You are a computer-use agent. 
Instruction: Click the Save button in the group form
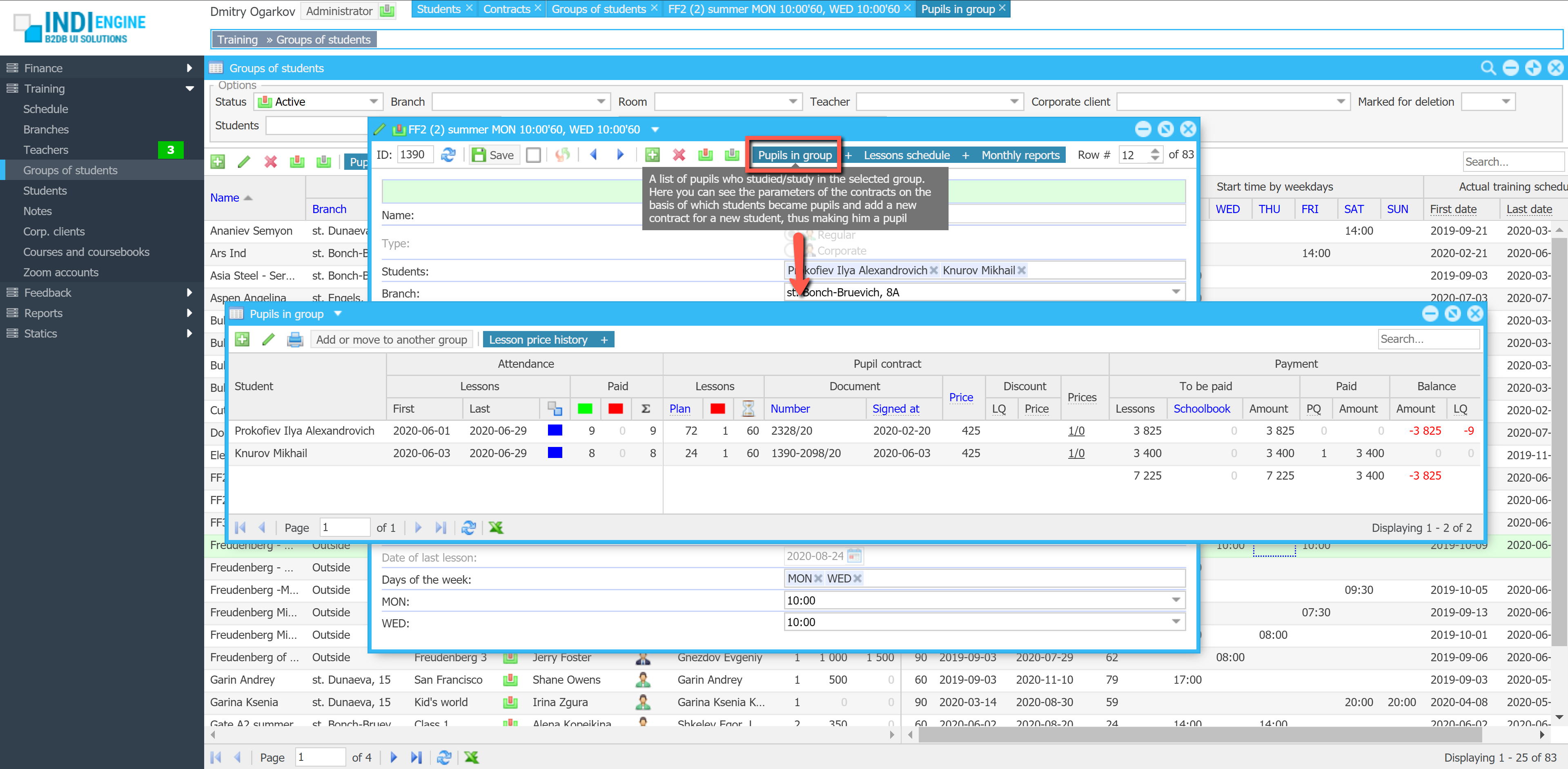point(493,155)
